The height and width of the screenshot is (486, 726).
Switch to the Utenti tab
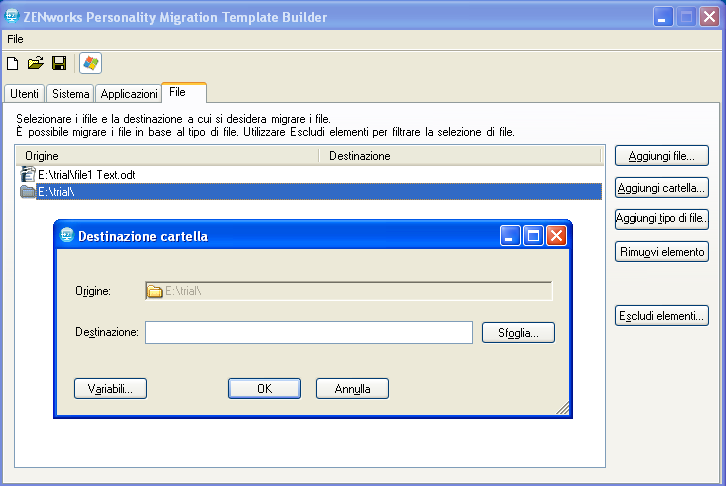pyautogui.click(x=24, y=93)
